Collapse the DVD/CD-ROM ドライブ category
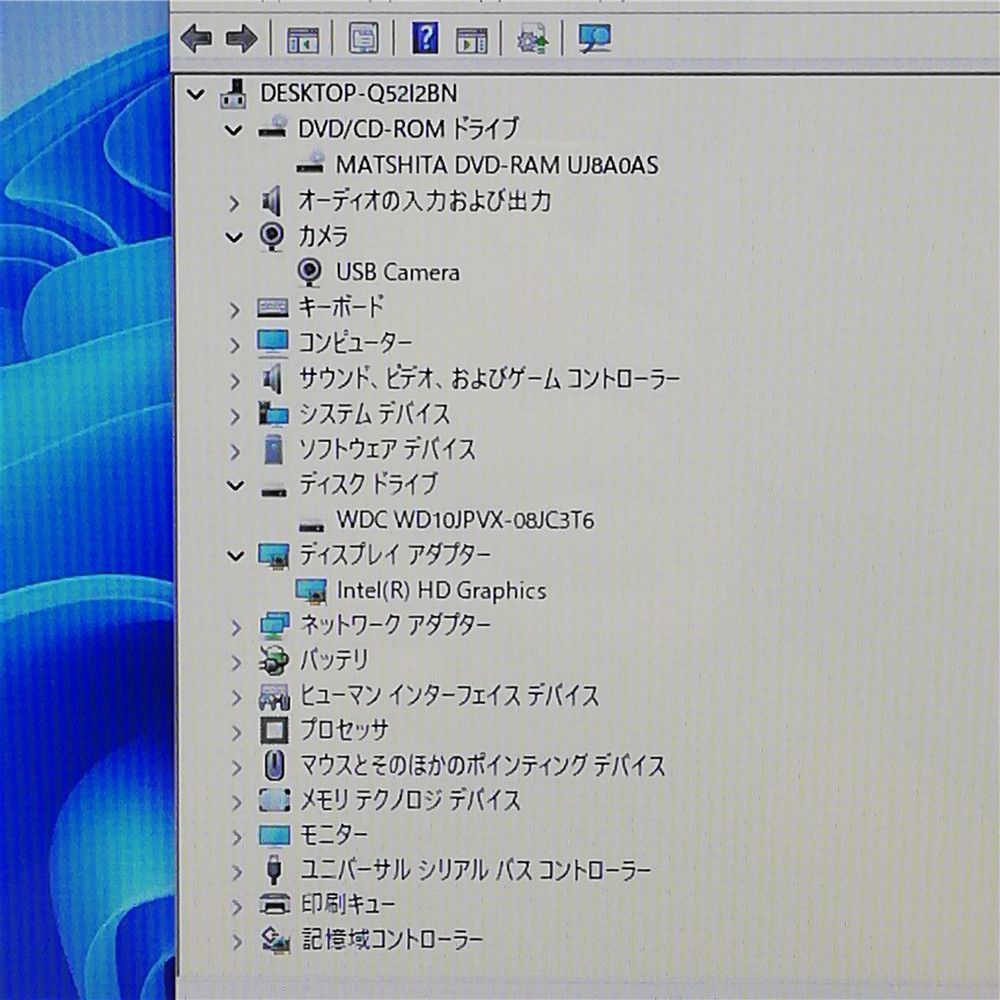The width and height of the screenshot is (1000, 1000). [x=234, y=130]
